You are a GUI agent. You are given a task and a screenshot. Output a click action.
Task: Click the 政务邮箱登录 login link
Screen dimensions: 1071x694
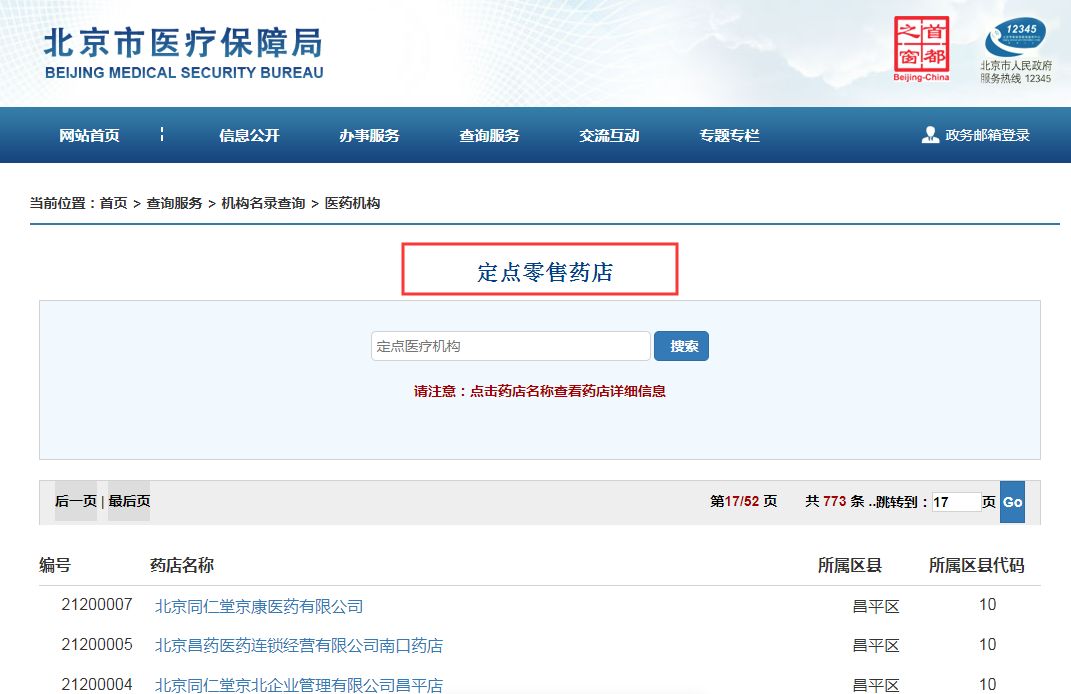tap(987, 135)
